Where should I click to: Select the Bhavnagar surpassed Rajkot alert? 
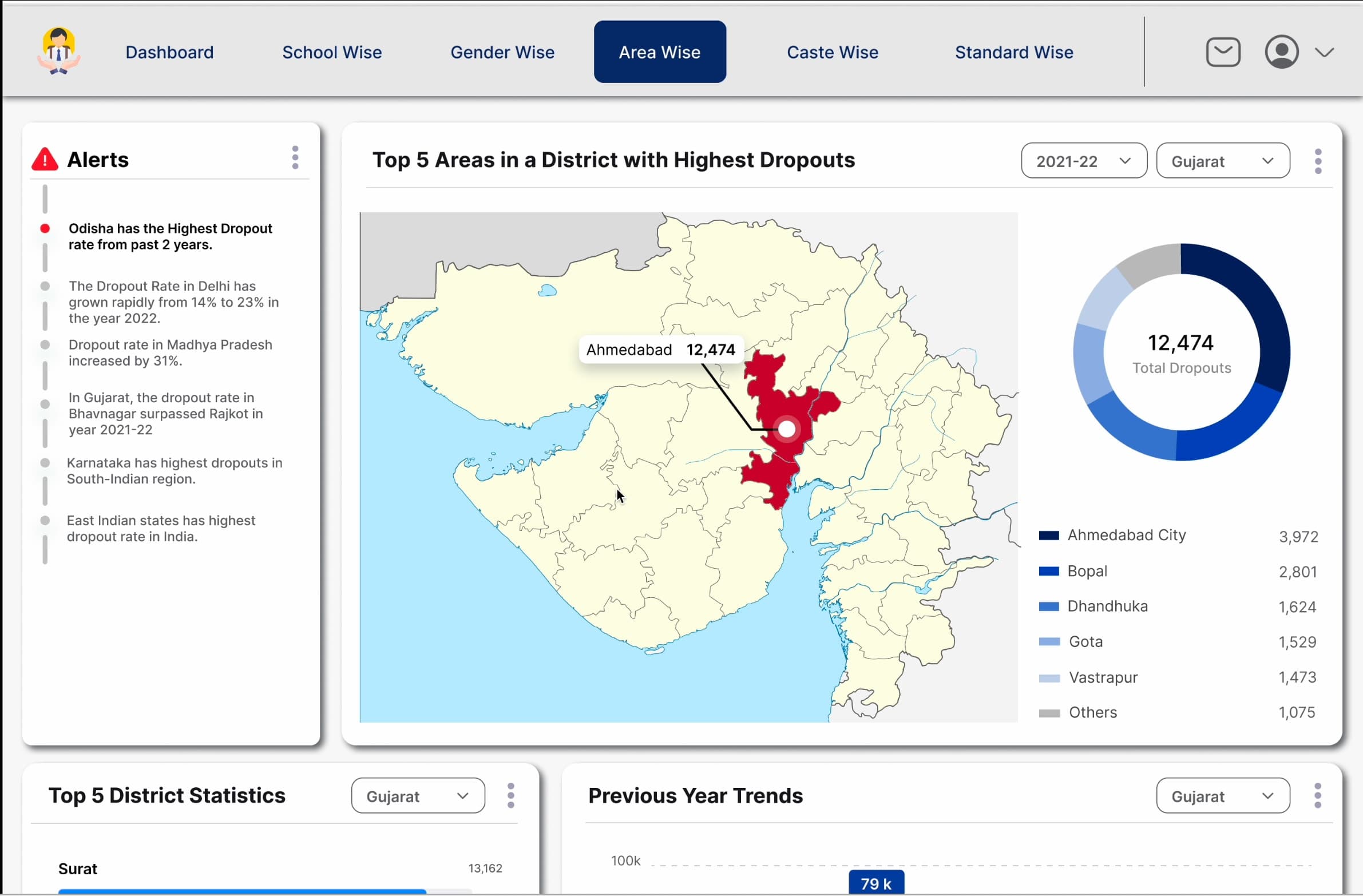click(x=165, y=413)
